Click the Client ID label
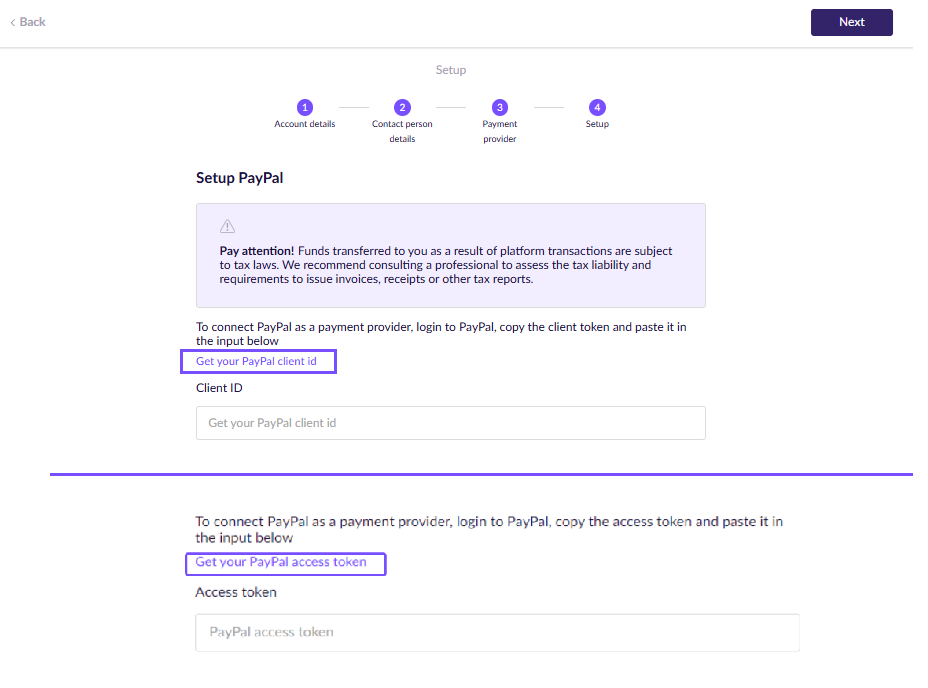Image resolution: width=928 pixels, height=688 pixels. [x=219, y=388]
